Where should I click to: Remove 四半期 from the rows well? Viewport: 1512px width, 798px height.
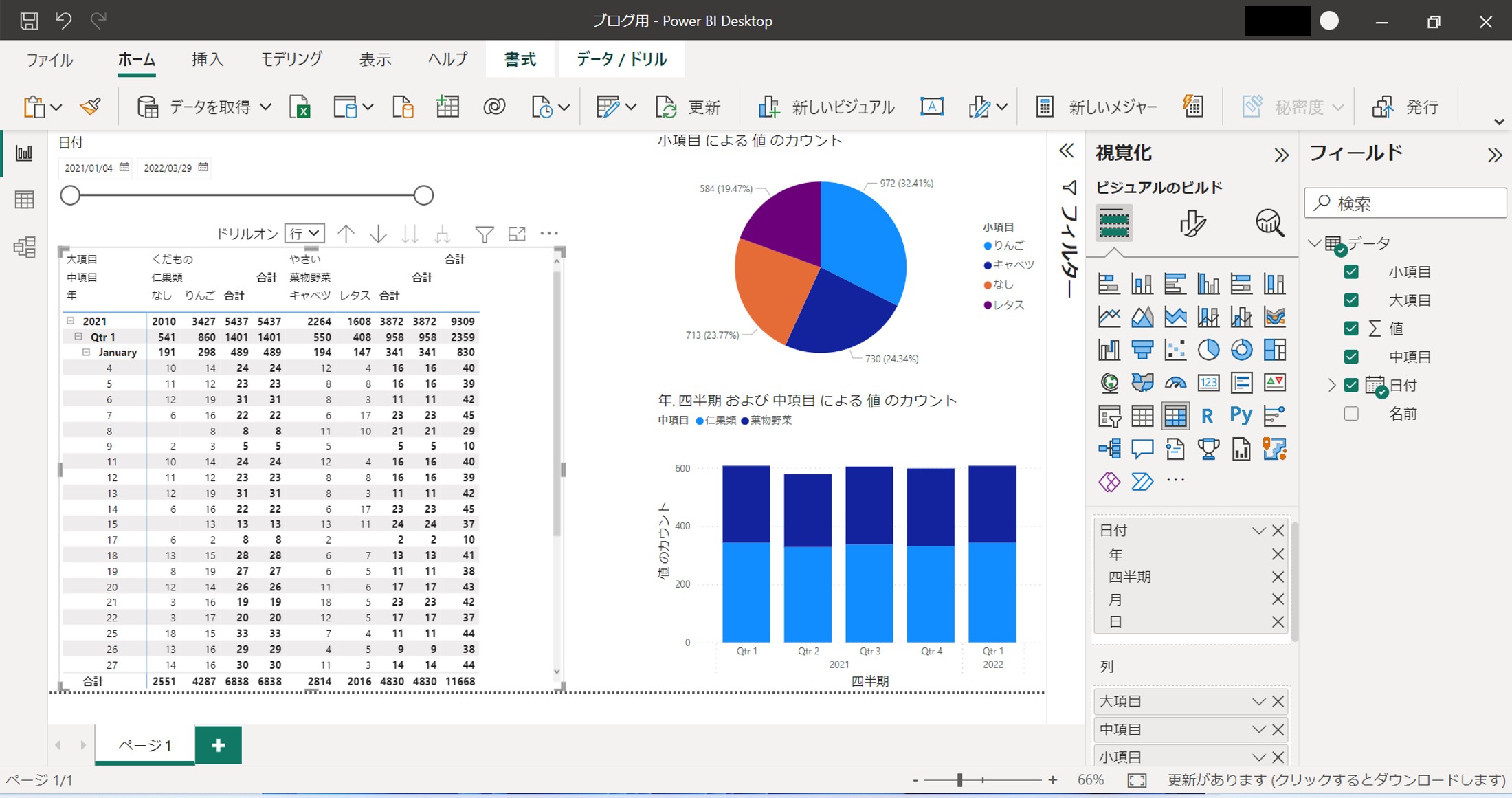click(1278, 577)
